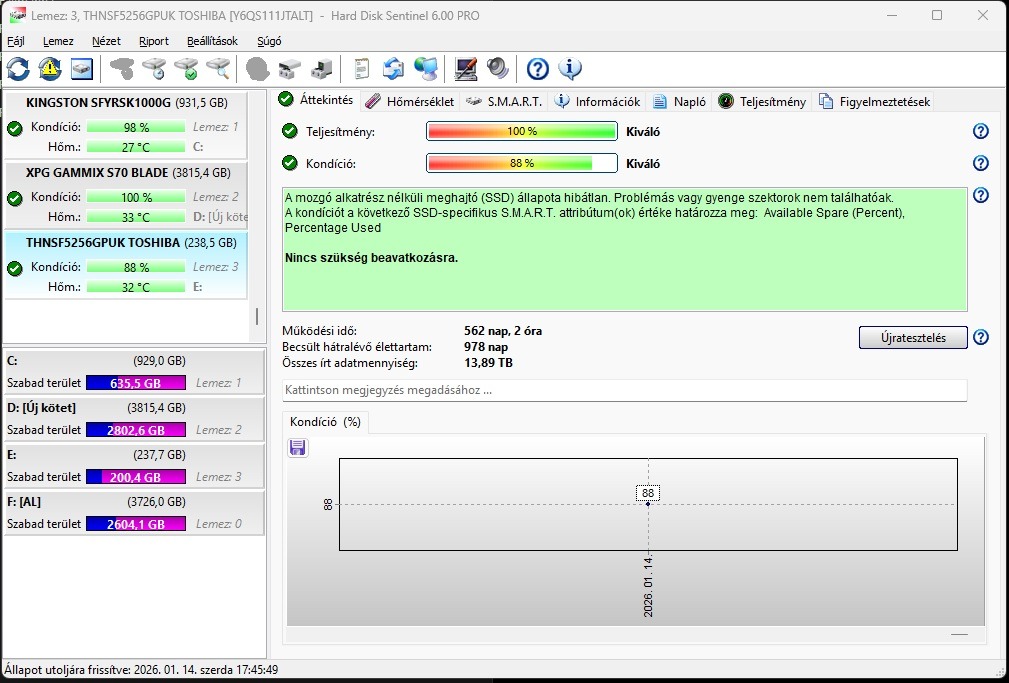The height and width of the screenshot is (683, 1009).
Task: Click the Teljesítmény 100% progress bar
Action: pos(520,130)
